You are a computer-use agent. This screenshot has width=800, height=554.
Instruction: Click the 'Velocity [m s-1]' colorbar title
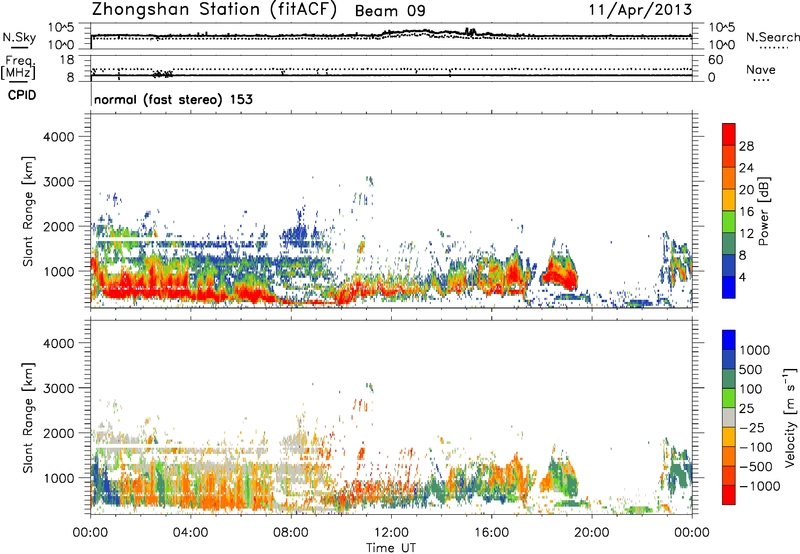click(790, 417)
